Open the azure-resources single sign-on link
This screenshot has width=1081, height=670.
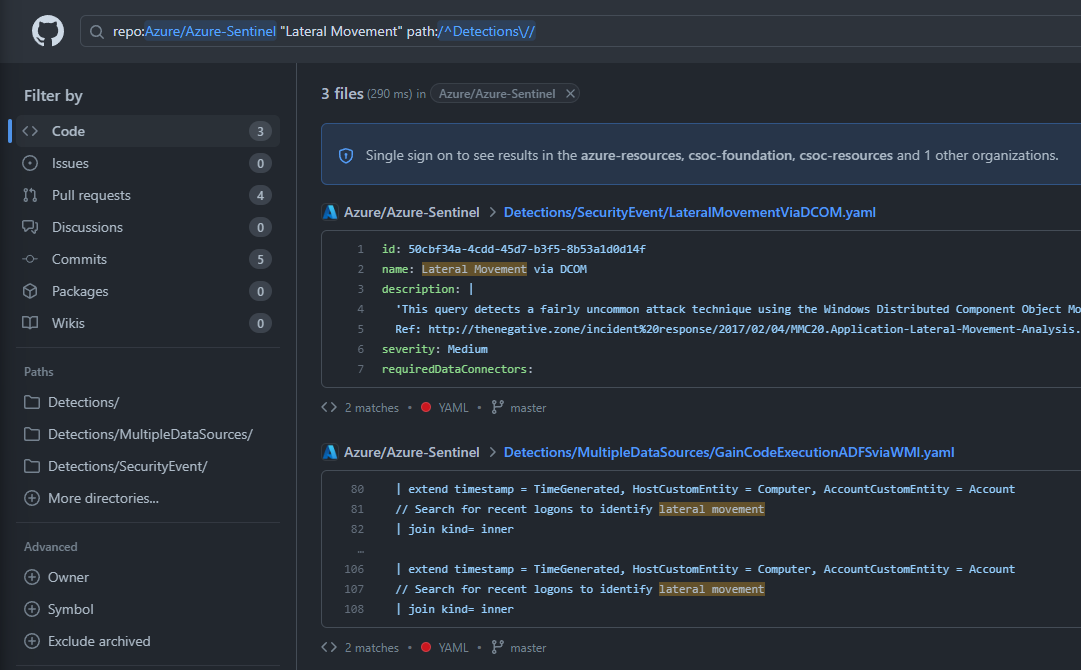[x=631, y=155]
